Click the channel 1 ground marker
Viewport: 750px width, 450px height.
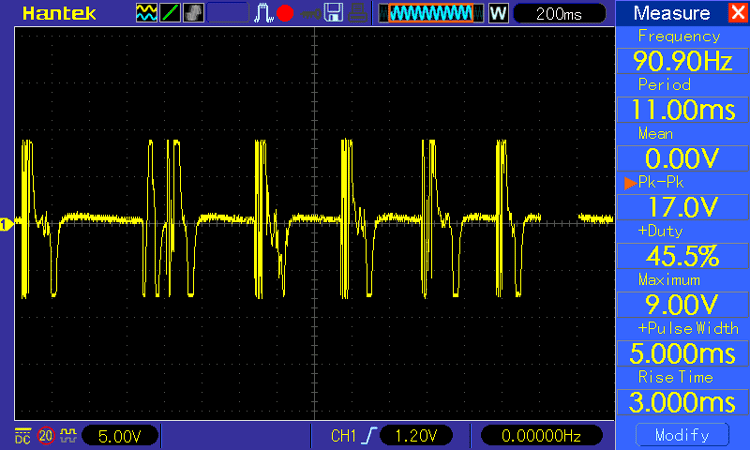point(6,224)
